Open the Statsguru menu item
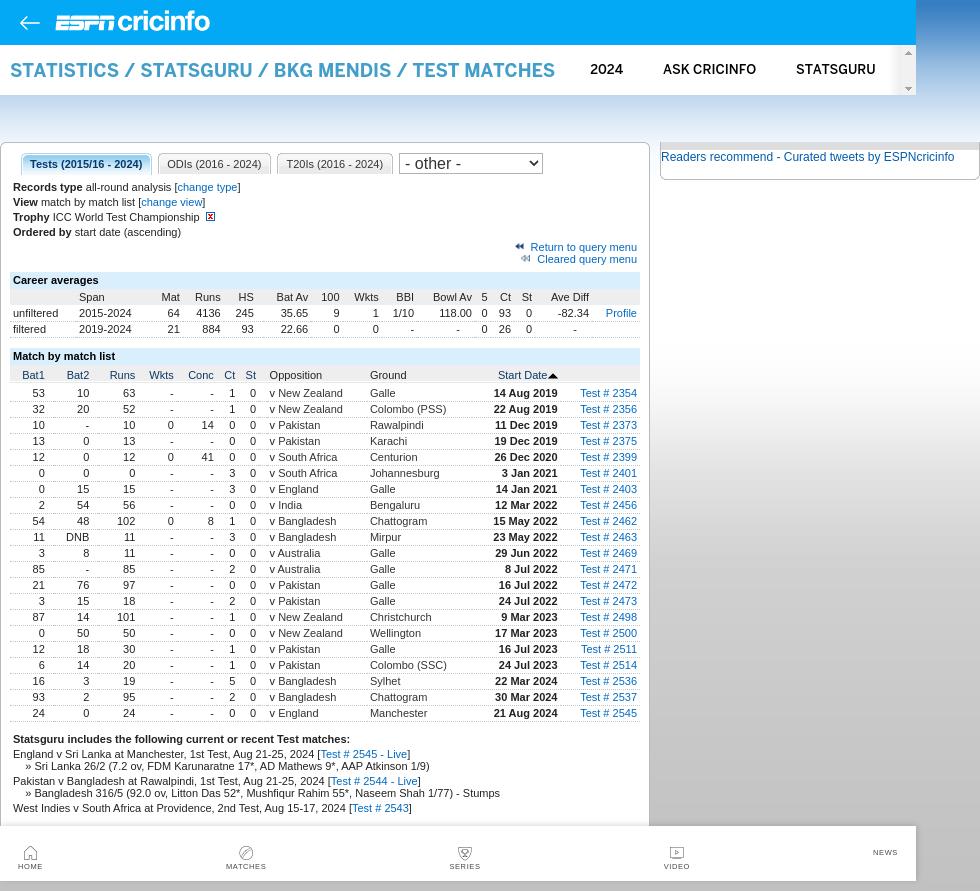Screen dimensions: 980x891 pyautogui.click(x=836, y=69)
